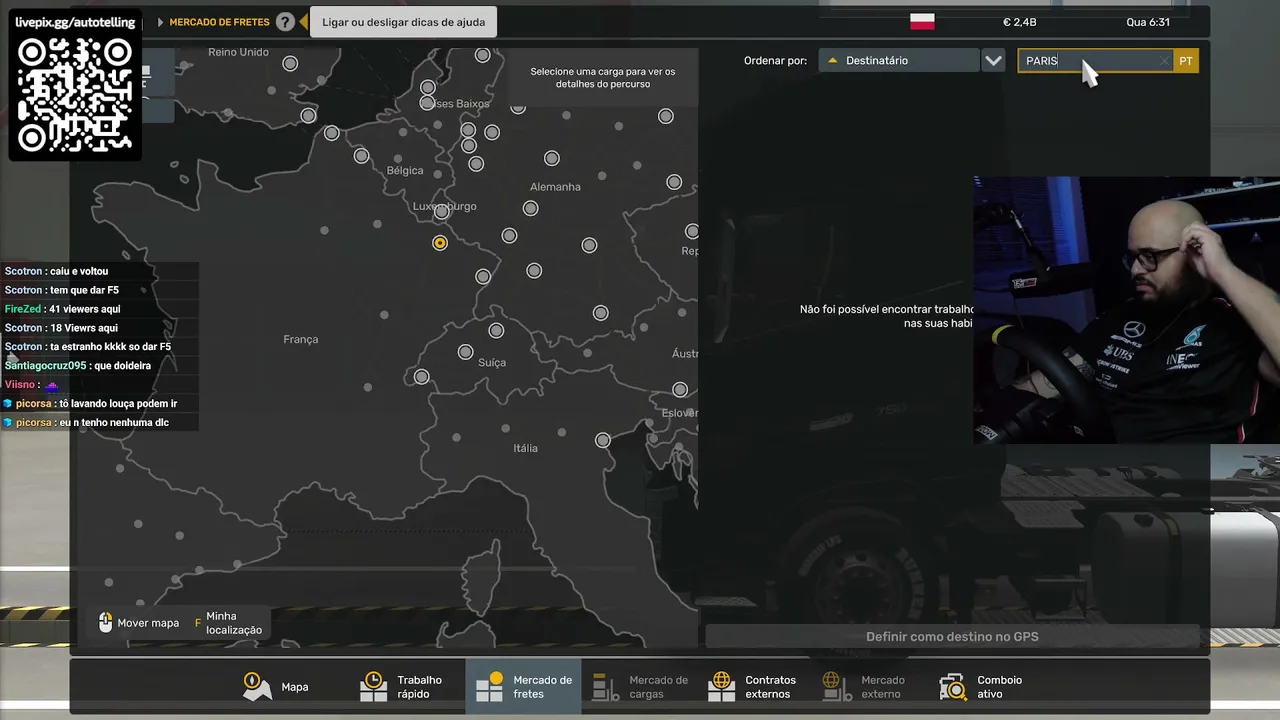Open the Mapa screen
The height and width of the screenshot is (720, 1280).
pos(276,687)
